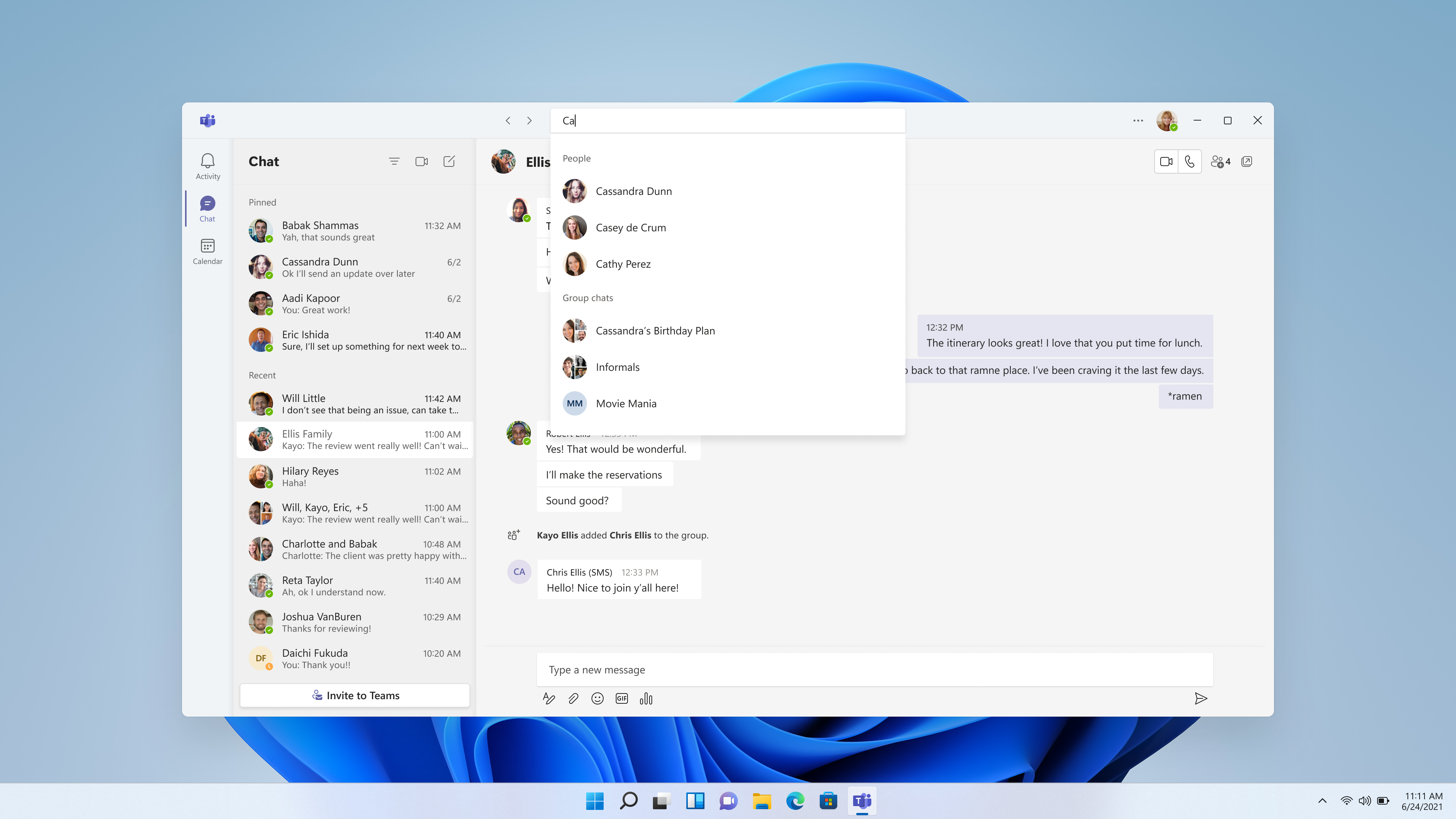Click the Microsoft Teams taskbar icon
The width and height of the screenshot is (1456, 819).
pyautogui.click(x=862, y=800)
